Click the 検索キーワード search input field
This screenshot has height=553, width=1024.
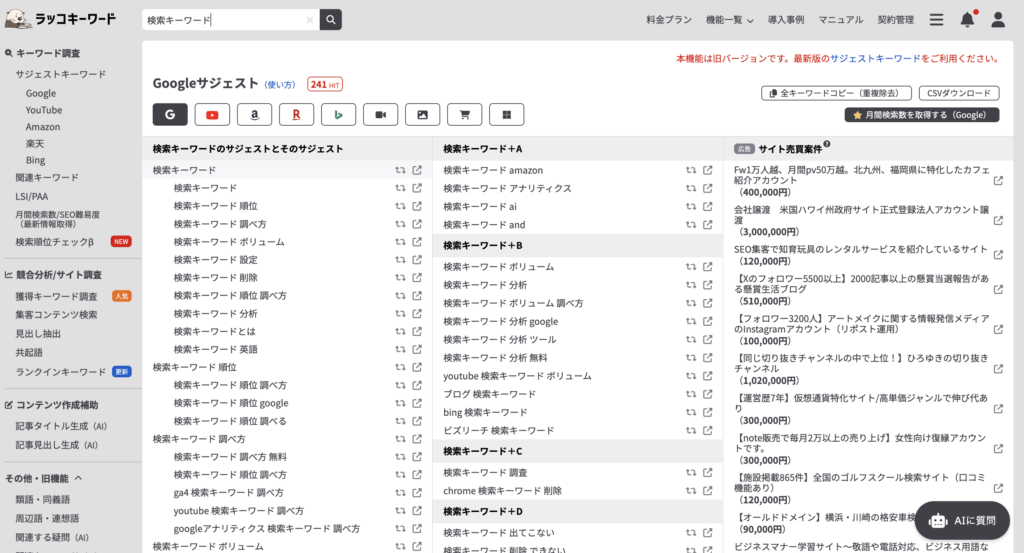(x=224, y=20)
